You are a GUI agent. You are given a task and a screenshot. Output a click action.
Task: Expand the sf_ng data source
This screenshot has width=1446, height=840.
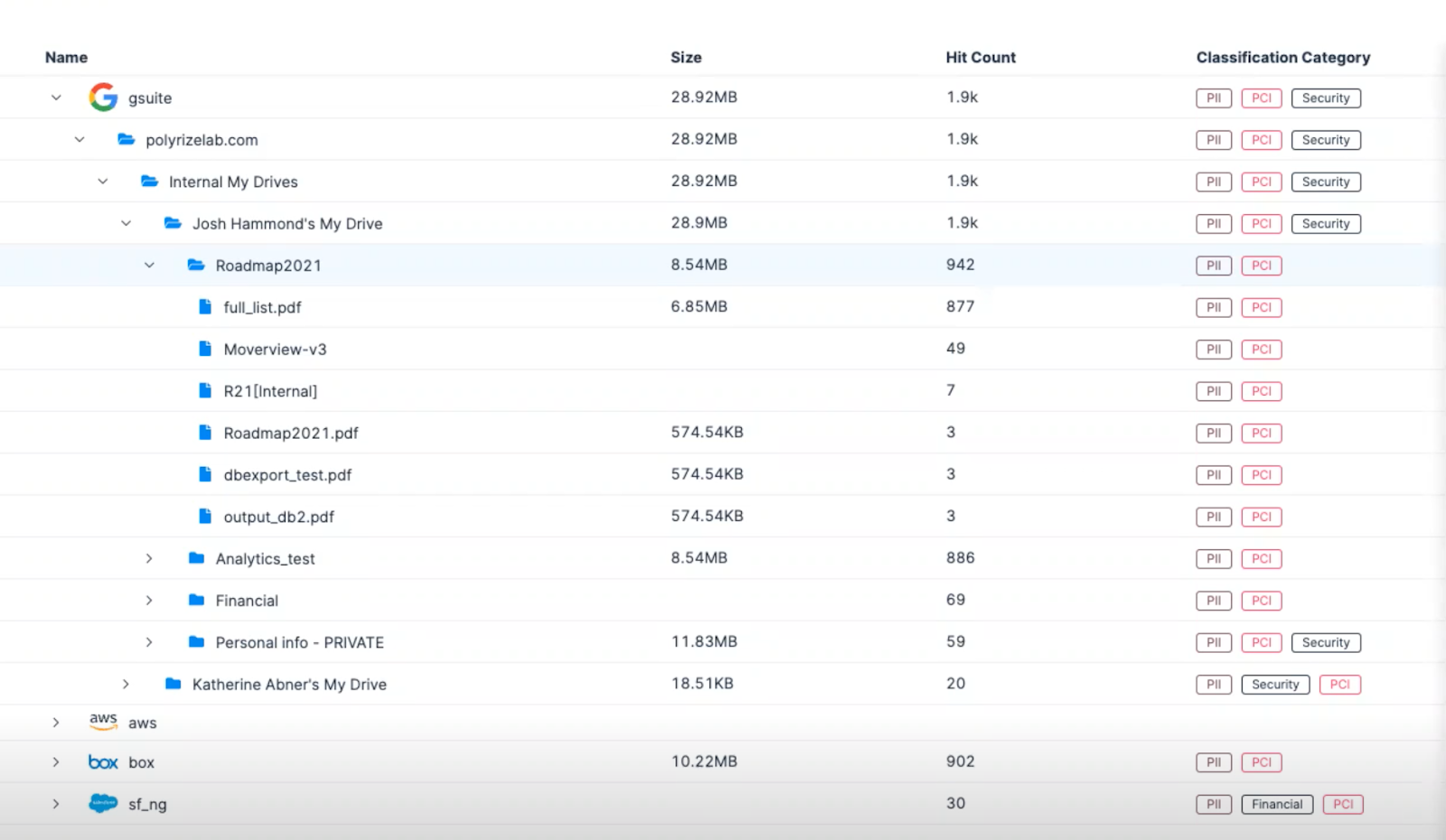pyautogui.click(x=56, y=804)
